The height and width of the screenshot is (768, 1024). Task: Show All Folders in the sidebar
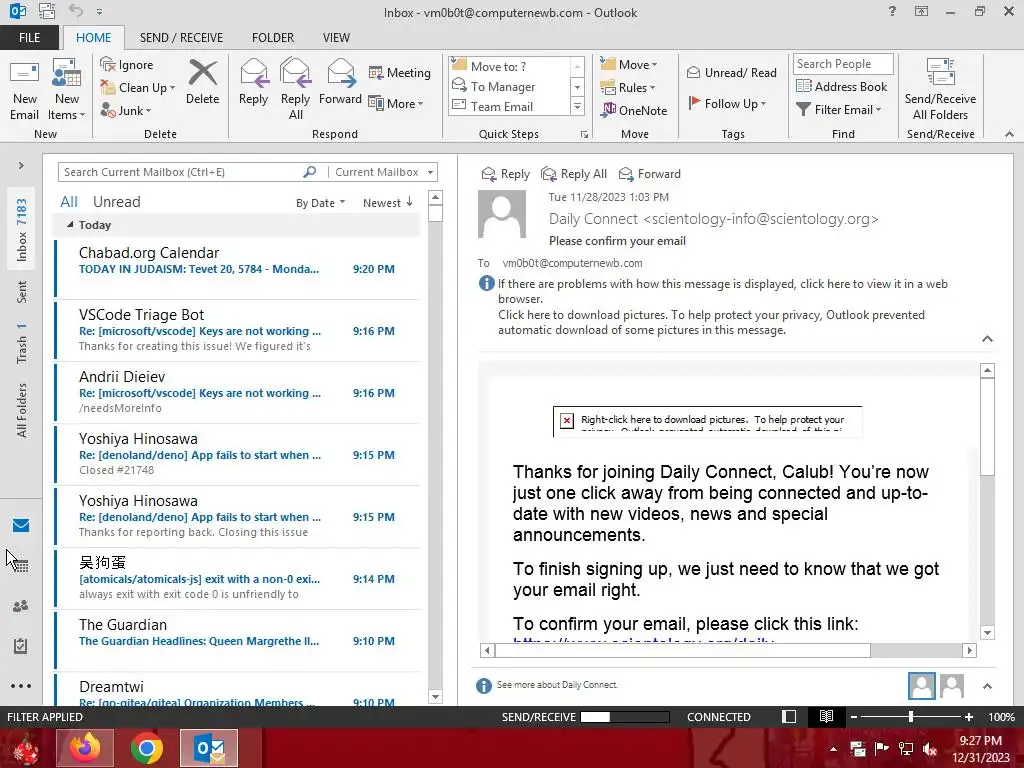[x=22, y=410]
